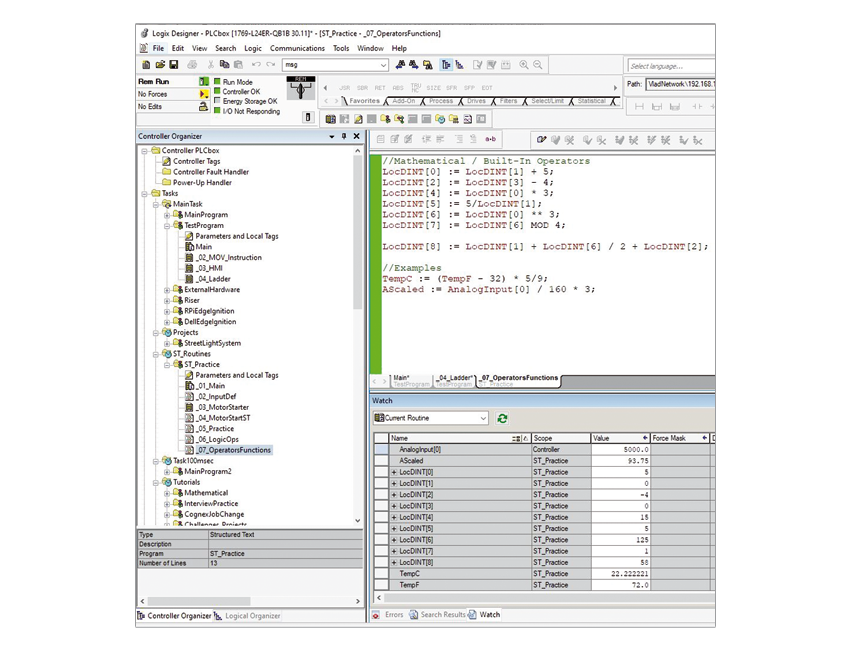The image size is (850, 650).
Task: Click the Find Previous binoculars icon
Action: tap(400, 65)
